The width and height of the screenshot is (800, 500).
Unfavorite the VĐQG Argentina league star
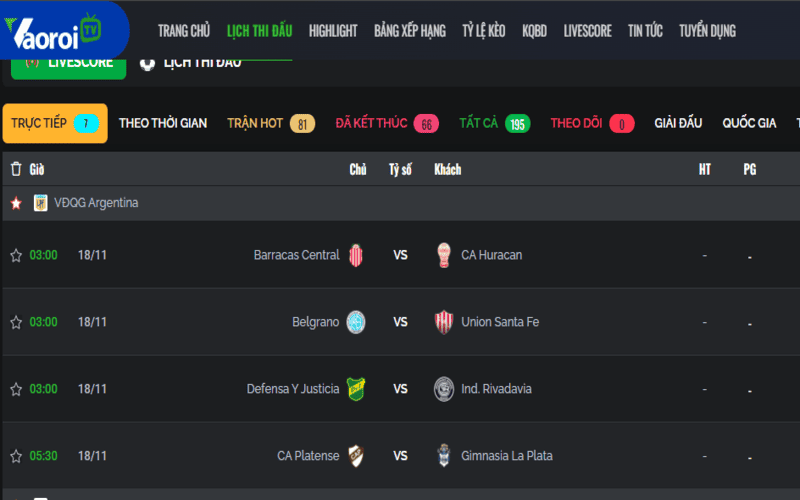point(16,203)
